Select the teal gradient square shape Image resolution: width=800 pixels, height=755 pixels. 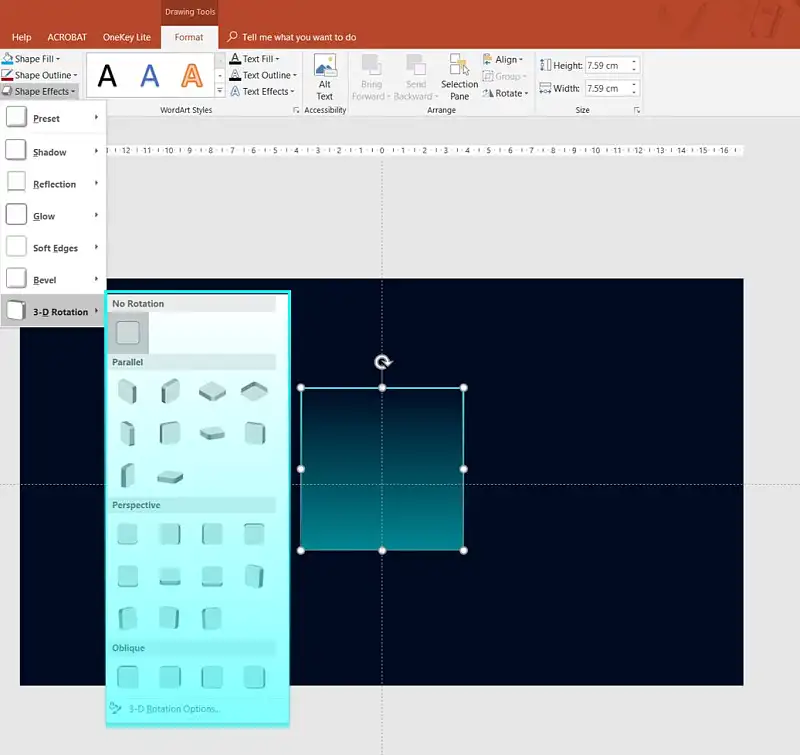pyautogui.click(x=382, y=469)
